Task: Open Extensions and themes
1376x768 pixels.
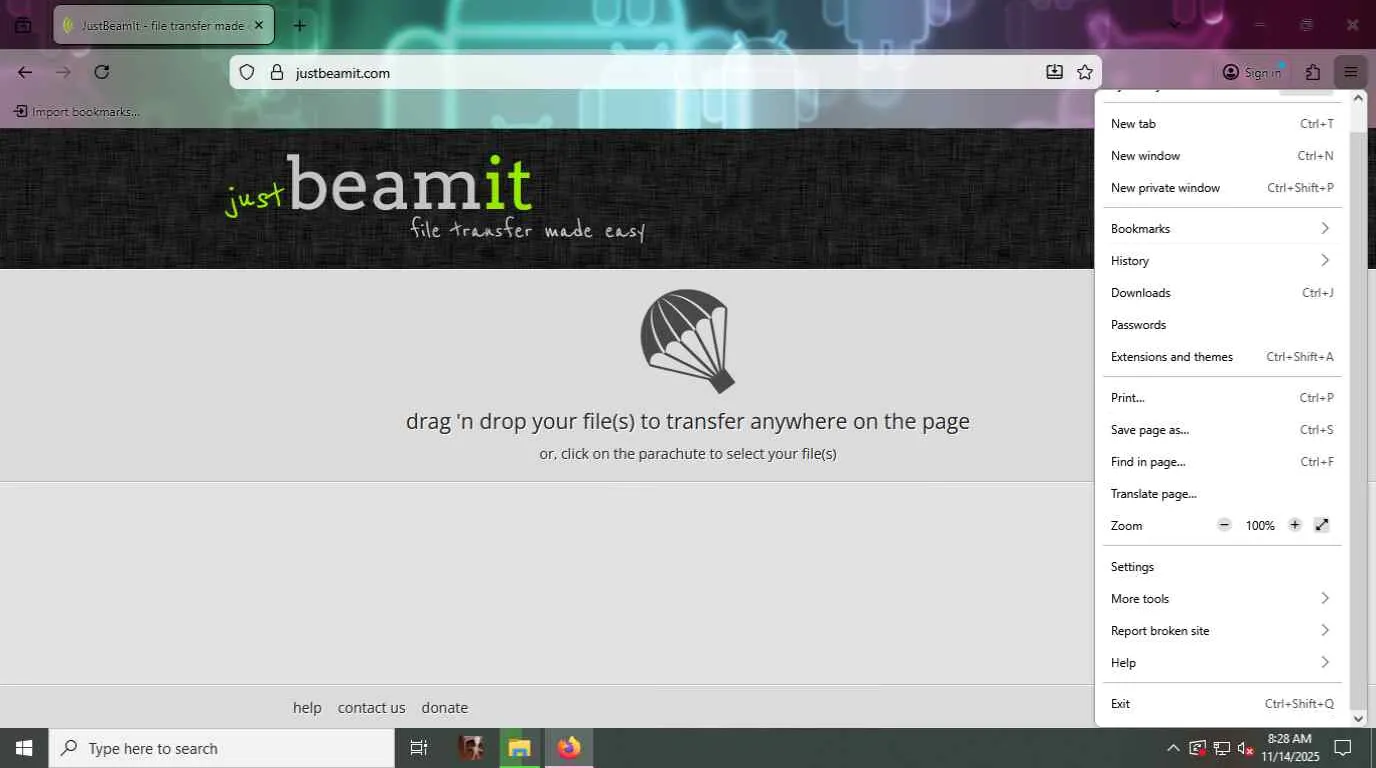Action: tap(1222, 357)
